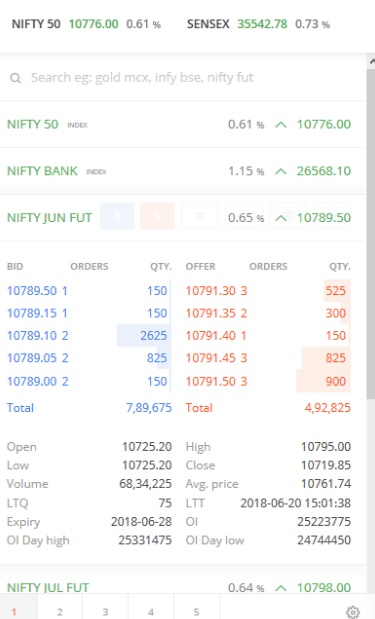Click offer quantity 525
The width and height of the screenshot is (375, 619).
(x=336, y=291)
